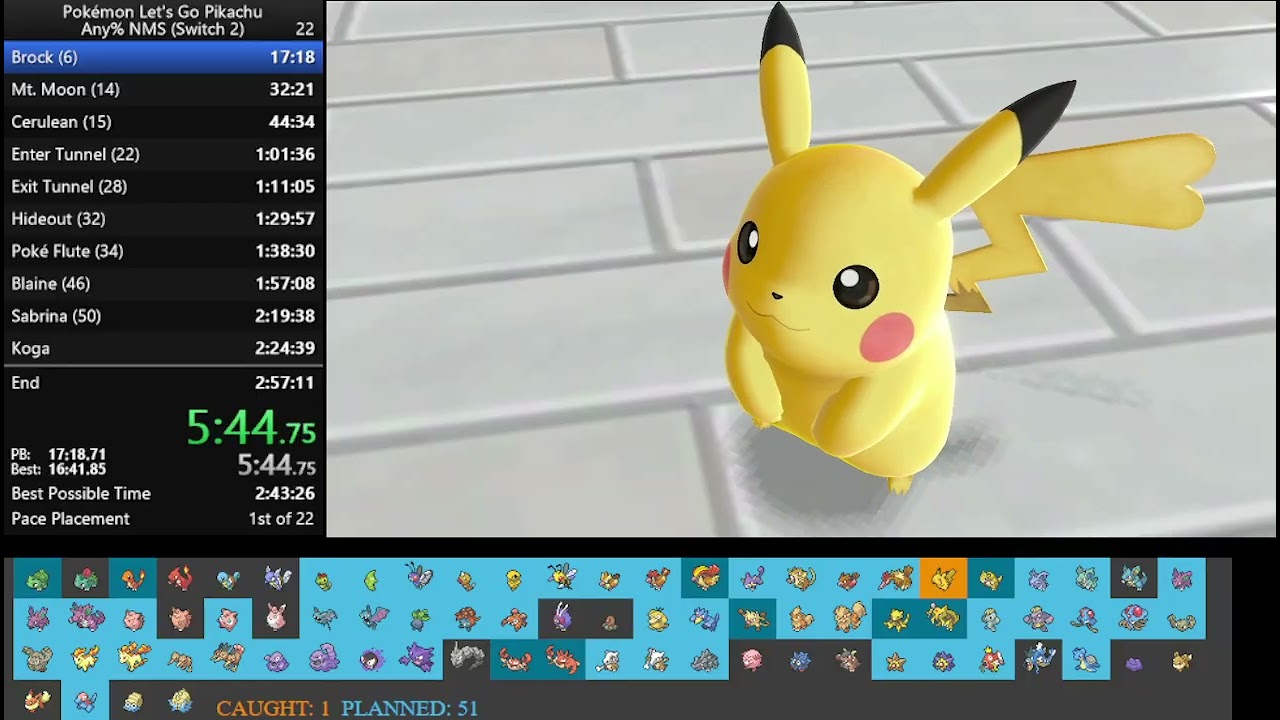Select the pink Jigglypuff sprite
The image size is (1280, 720).
pyautogui.click(x=229, y=619)
